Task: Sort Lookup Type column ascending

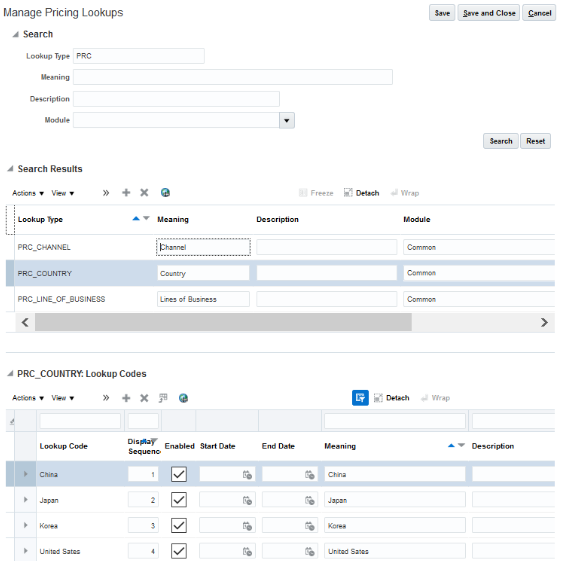Action: click(136, 218)
